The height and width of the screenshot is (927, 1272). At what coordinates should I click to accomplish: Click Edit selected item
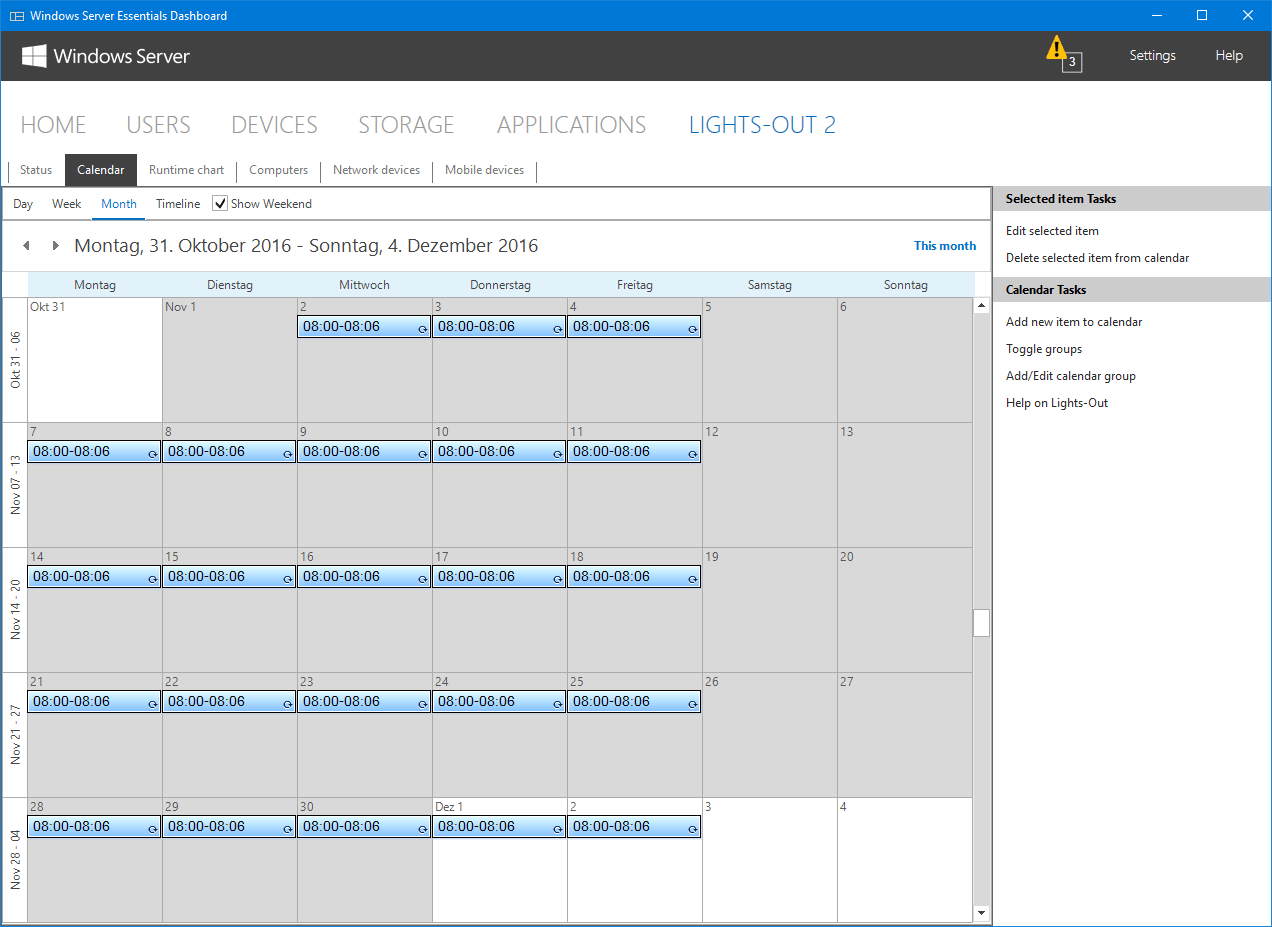[x=1052, y=231]
